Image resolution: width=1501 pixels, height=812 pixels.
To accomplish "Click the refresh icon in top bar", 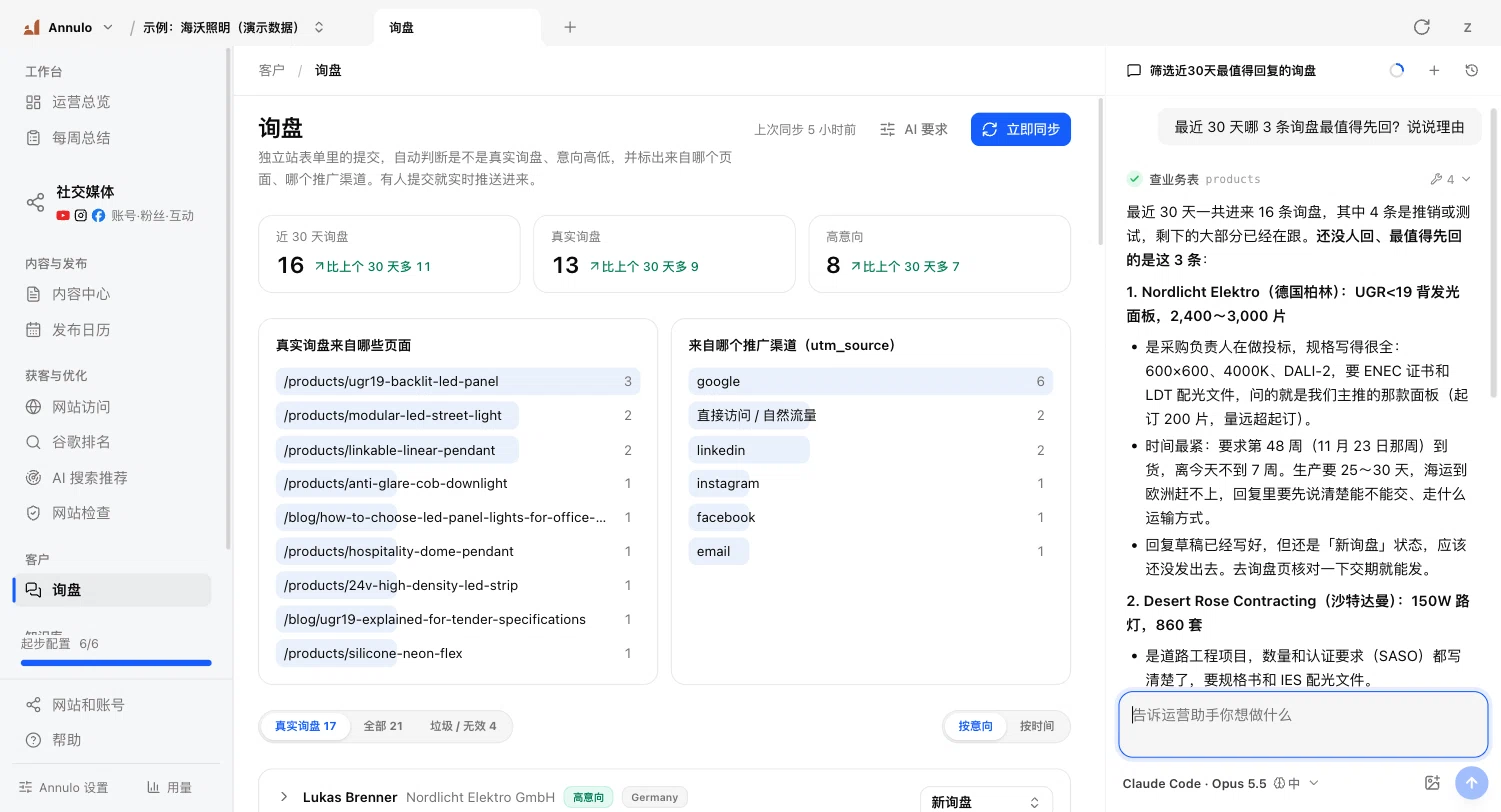I will pyautogui.click(x=1421, y=27).
